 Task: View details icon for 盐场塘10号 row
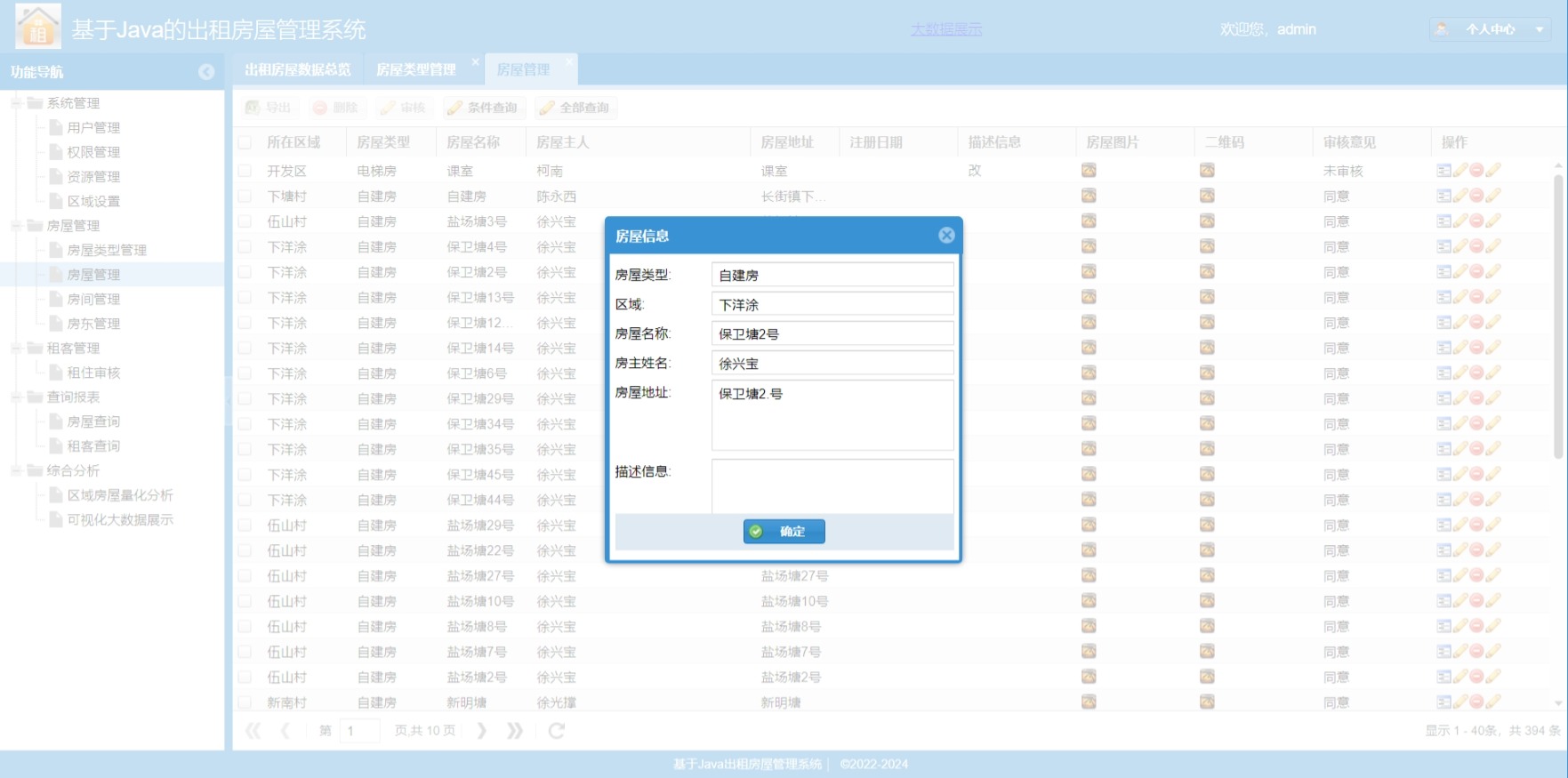(x=1443, y=601)
